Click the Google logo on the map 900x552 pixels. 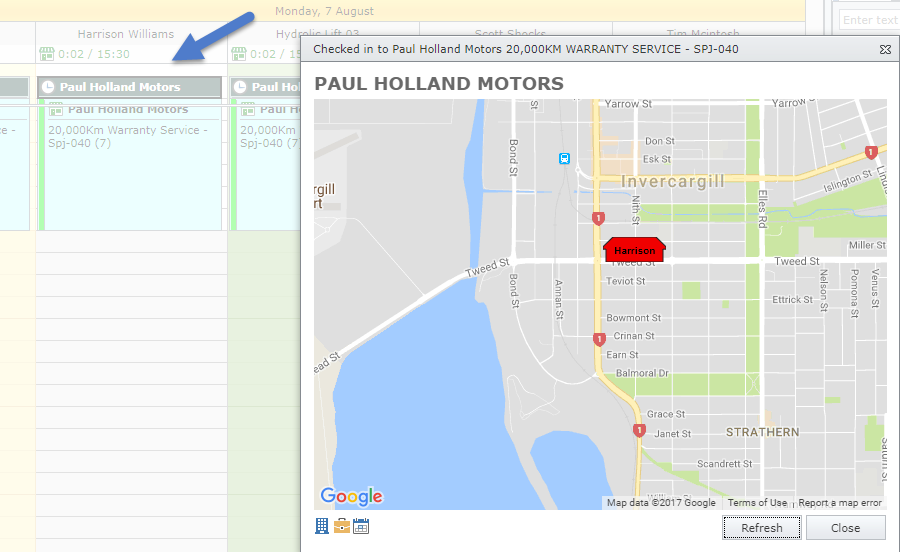tap(351, 496)
